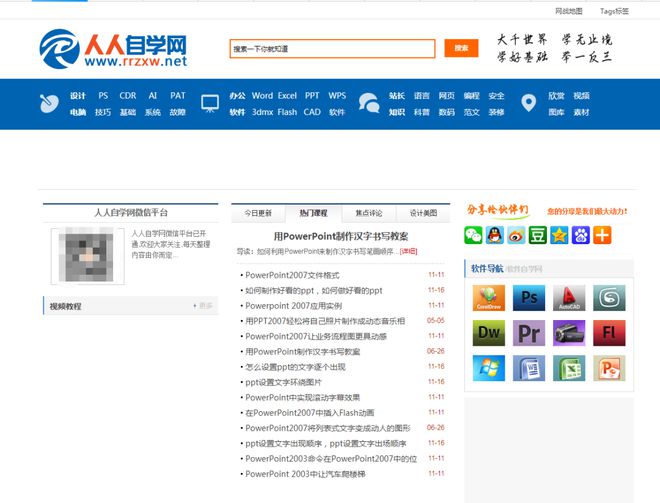
Task: Open article PowerPoint 2003中让汽车爬楼梯
Action: point(305,474)
